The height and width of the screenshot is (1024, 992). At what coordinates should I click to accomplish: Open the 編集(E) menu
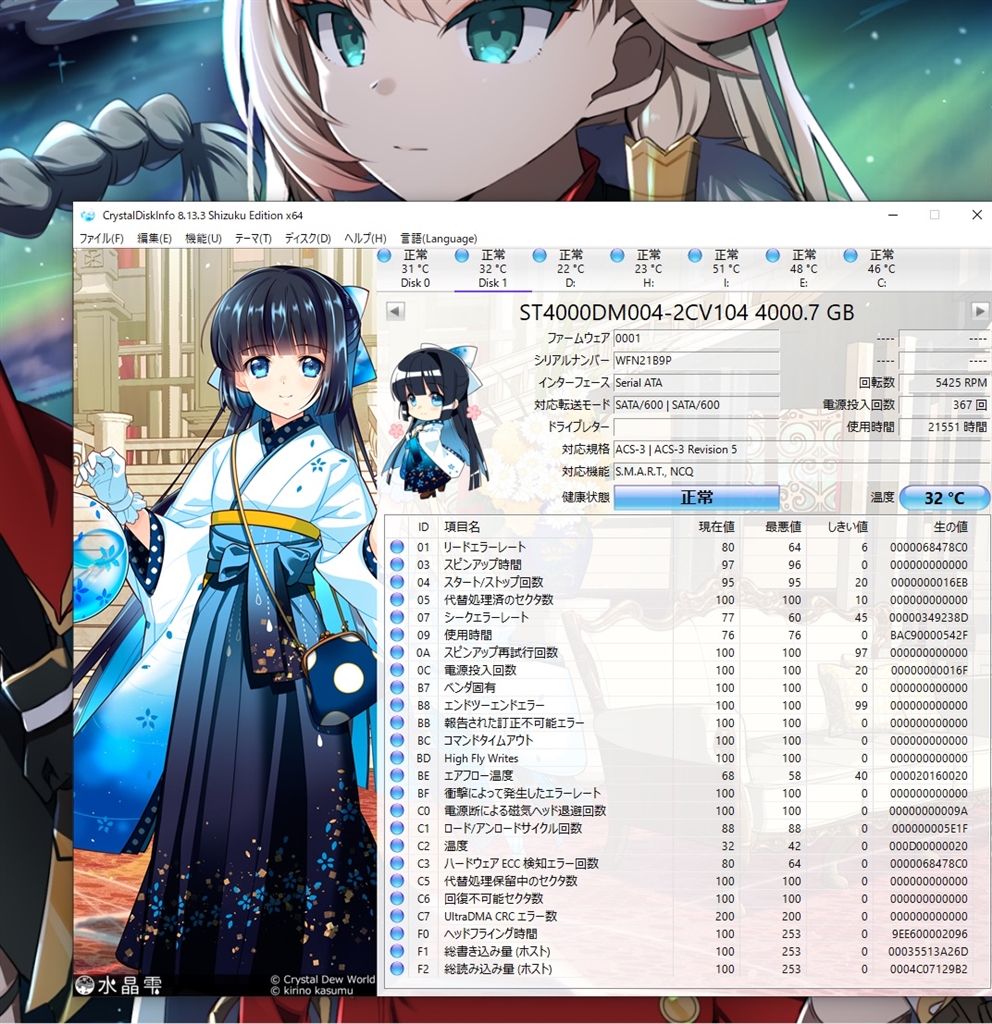pyautogui.click(x=154, y=238)
